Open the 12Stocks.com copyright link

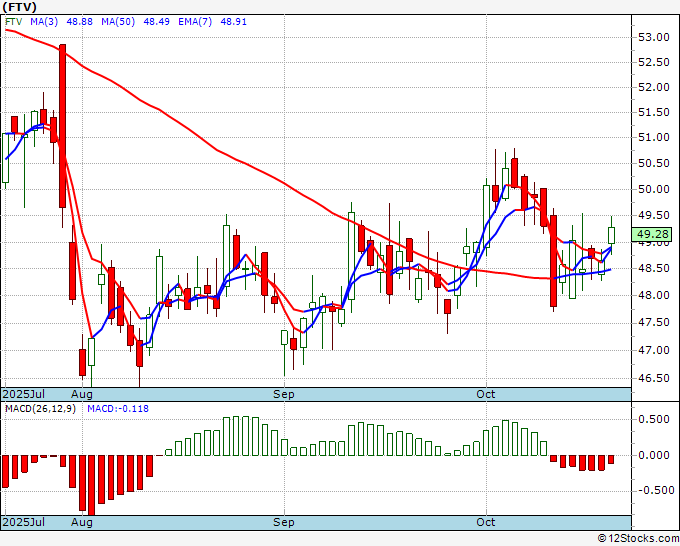[638, 539]
